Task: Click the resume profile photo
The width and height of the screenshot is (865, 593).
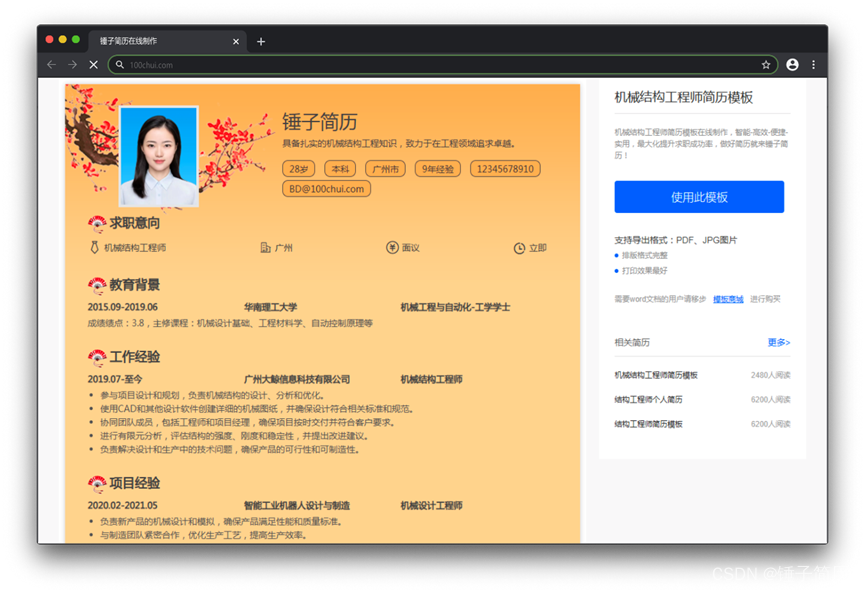Action: tap(159, 157)
